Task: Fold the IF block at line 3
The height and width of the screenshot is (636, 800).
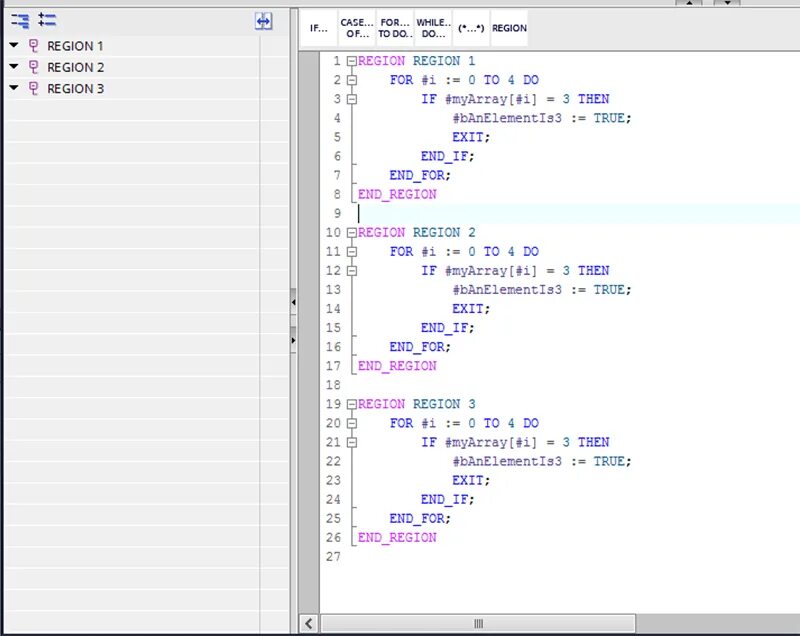Action: click(352, 99)
